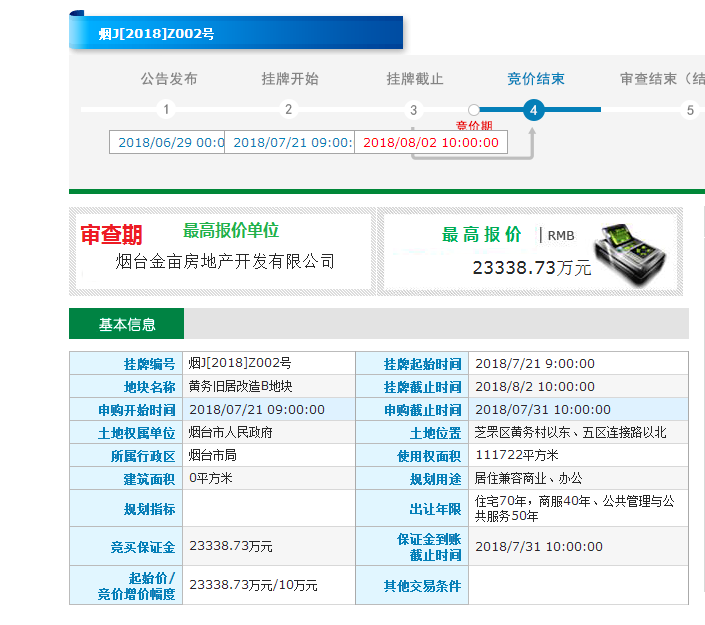The width and height of the screenshot is (705, 625).
Task: Click the RMB currency label
Action: point(561,236)
